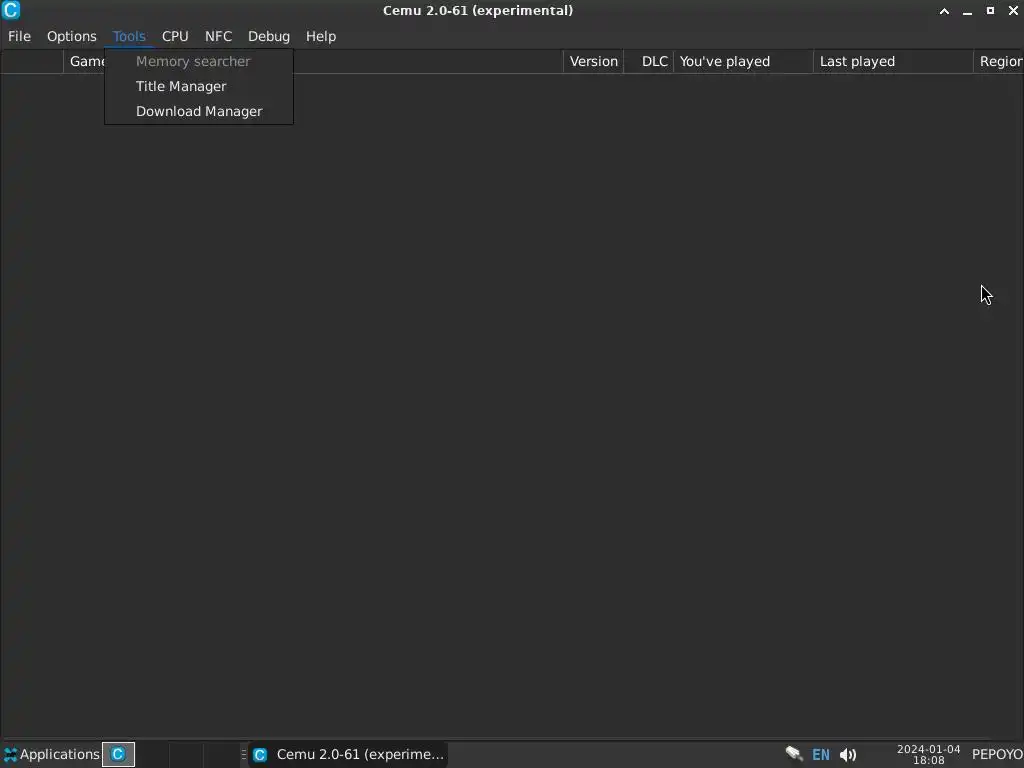The width and height of the screenshot is (1024, 768).
Task: Click the PEPOYO user label
Action: click(997, 754)
